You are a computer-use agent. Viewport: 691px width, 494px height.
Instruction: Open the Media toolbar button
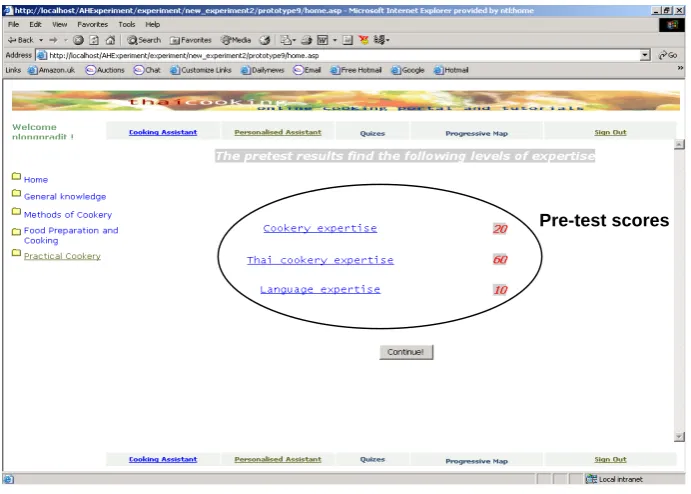pyautogui.click(x=236, y=40)
